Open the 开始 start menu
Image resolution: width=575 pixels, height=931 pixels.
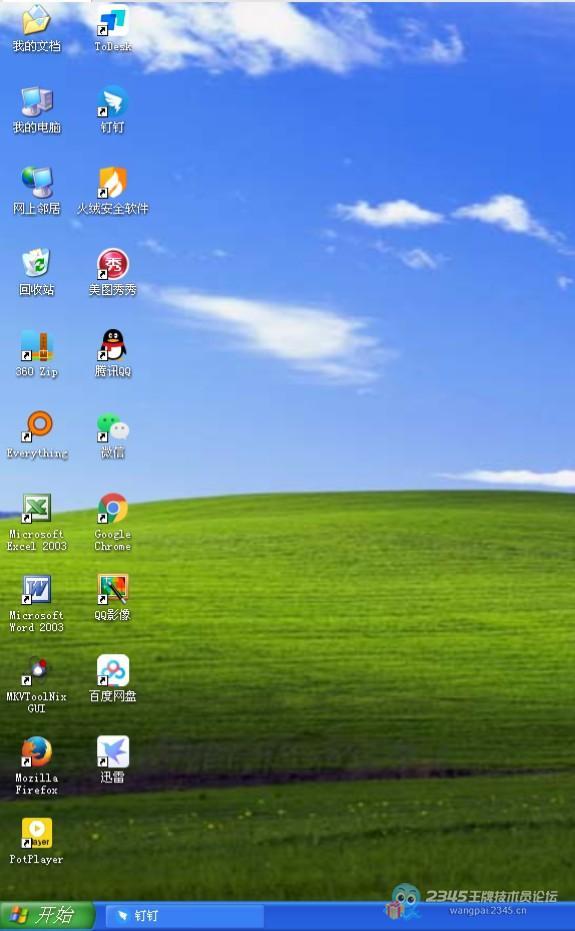tap(47, 915)
